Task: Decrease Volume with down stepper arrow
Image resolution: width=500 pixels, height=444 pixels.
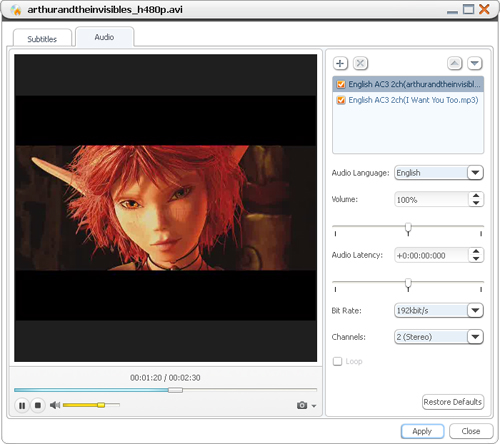Action: [x=476, y=203]
